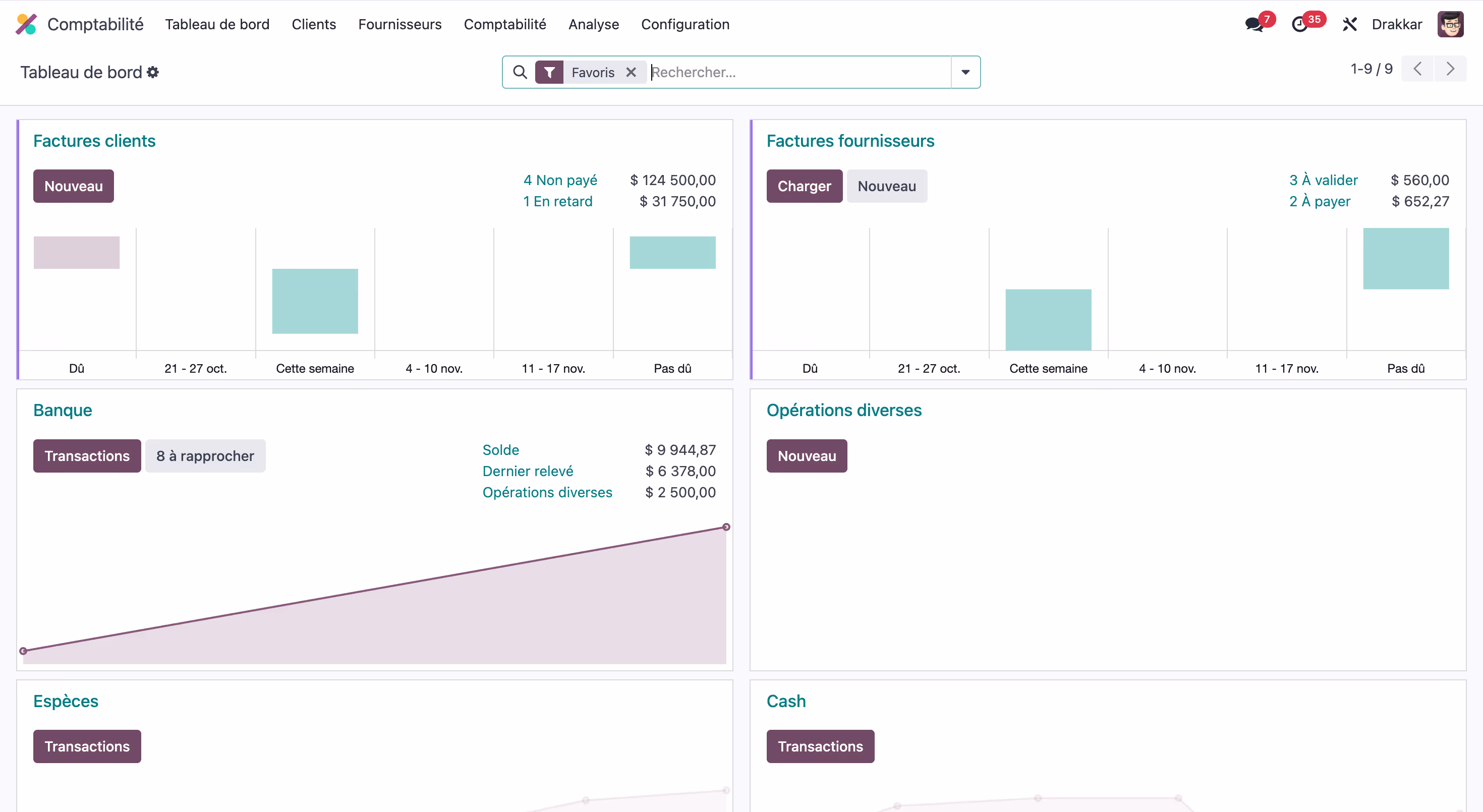Click the filter funnel icon in search bar
The height and width of the screenshot is (812, 1483).
point(550,72)
